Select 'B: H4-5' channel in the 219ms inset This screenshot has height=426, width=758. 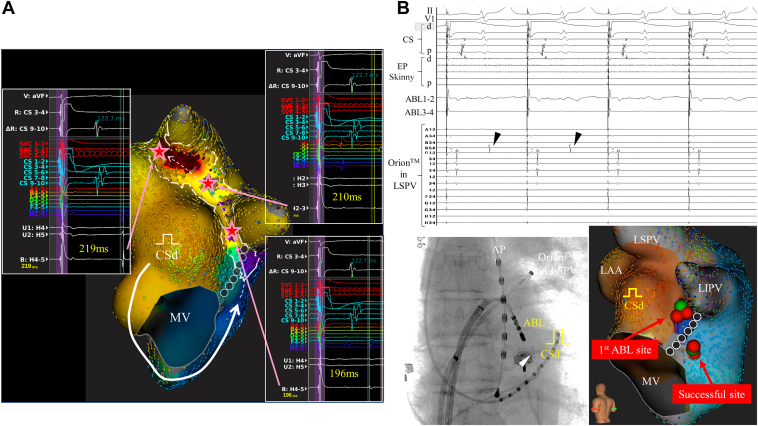(x=33, y=260)
